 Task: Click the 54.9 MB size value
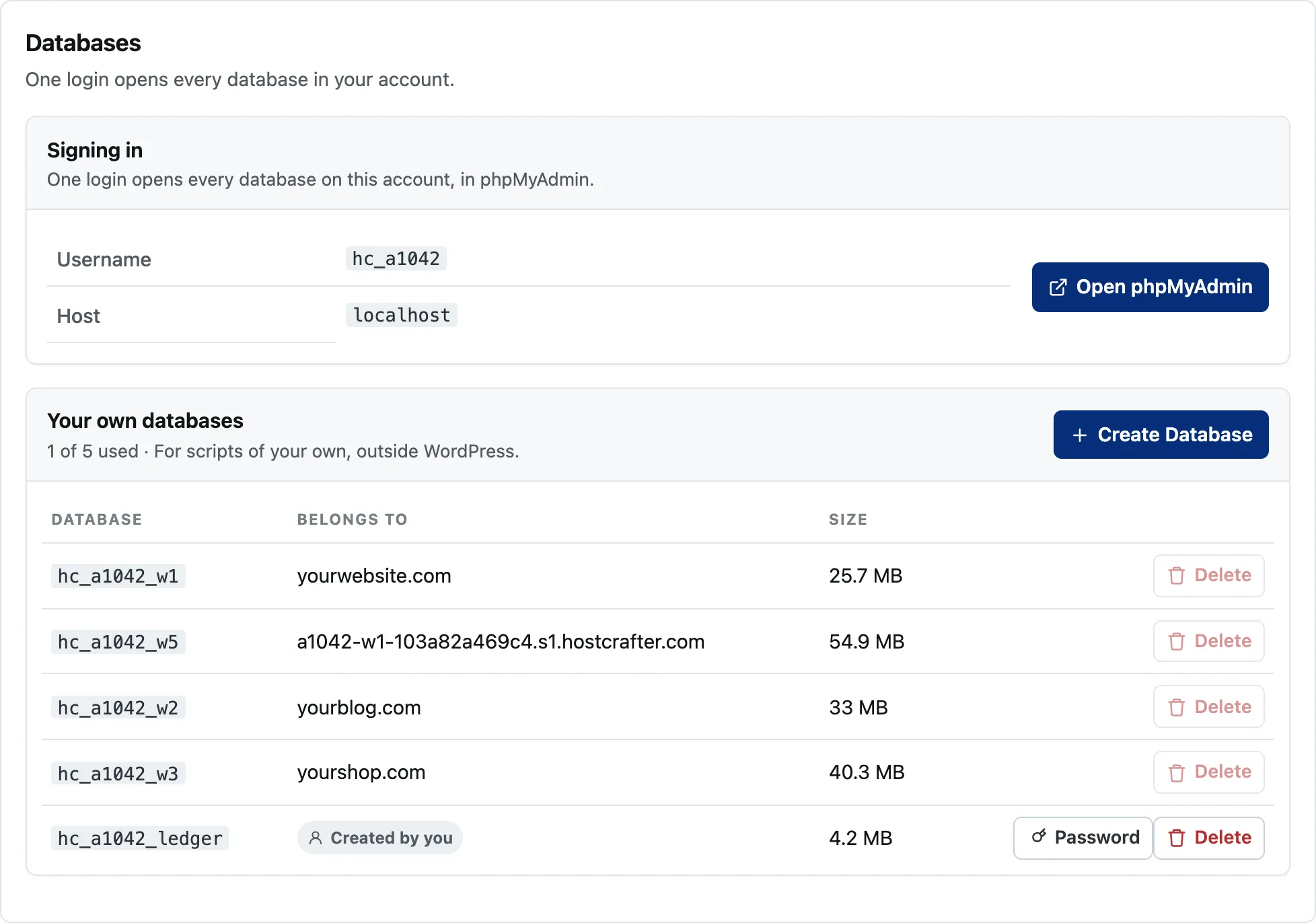[867, 642]
